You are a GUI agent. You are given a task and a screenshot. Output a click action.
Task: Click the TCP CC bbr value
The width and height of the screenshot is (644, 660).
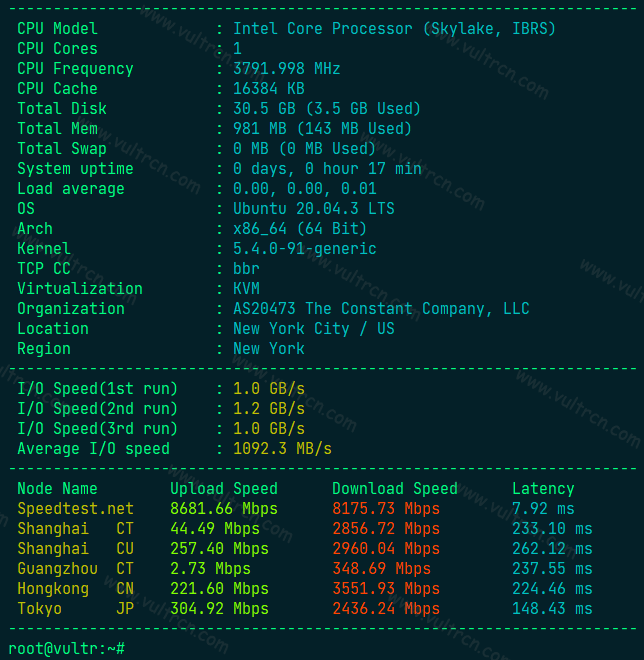pyautogui.click(x=246, y=269)
